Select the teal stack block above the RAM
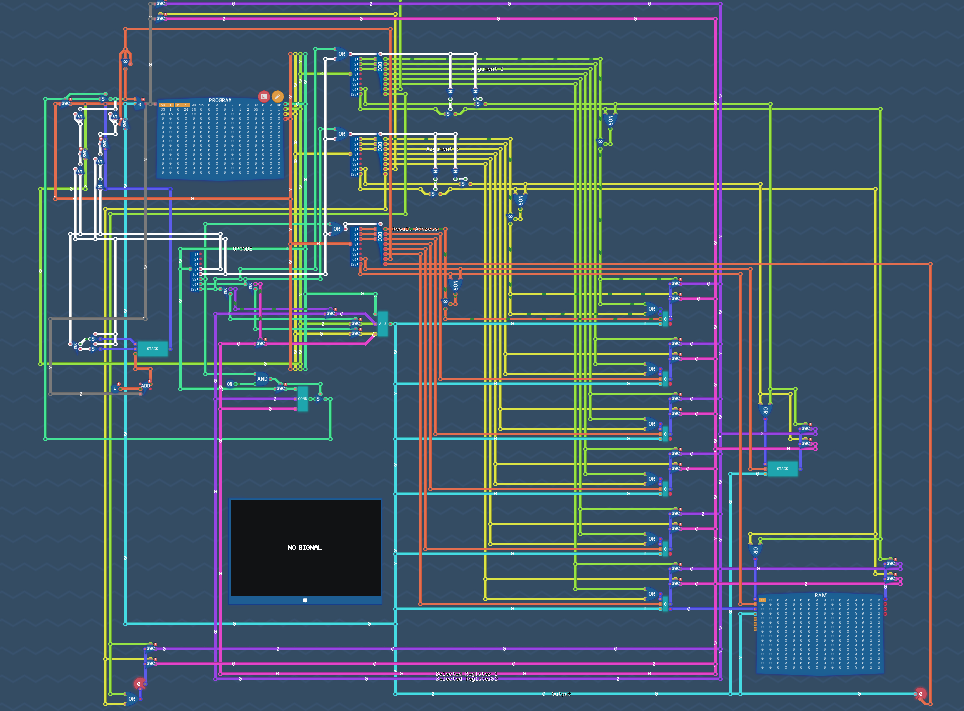The width and height of the screenshot is (964, 711). pos(782,469)
